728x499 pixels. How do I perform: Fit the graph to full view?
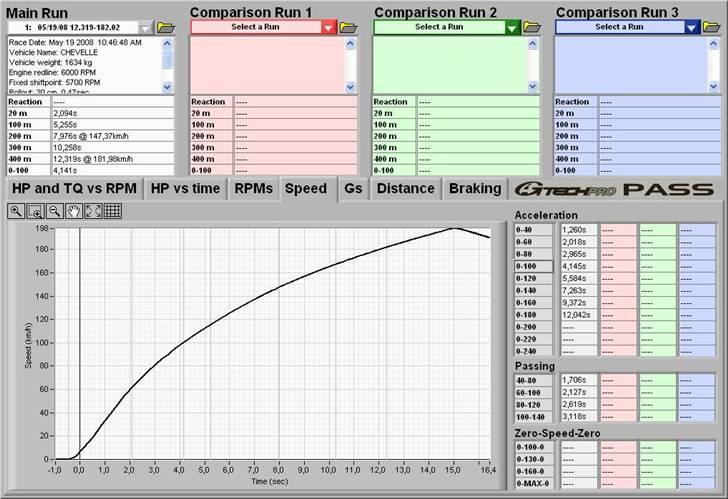(93, 211)
